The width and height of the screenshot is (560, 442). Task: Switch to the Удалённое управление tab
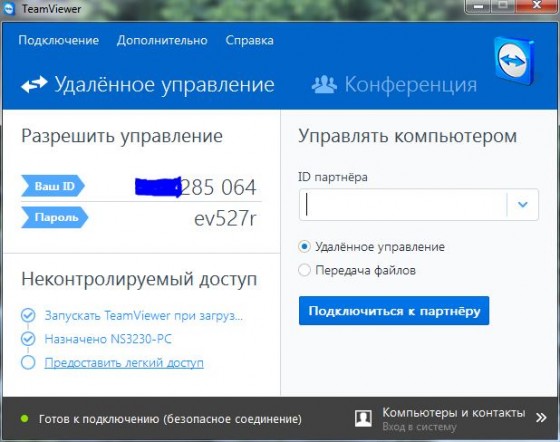148,85
